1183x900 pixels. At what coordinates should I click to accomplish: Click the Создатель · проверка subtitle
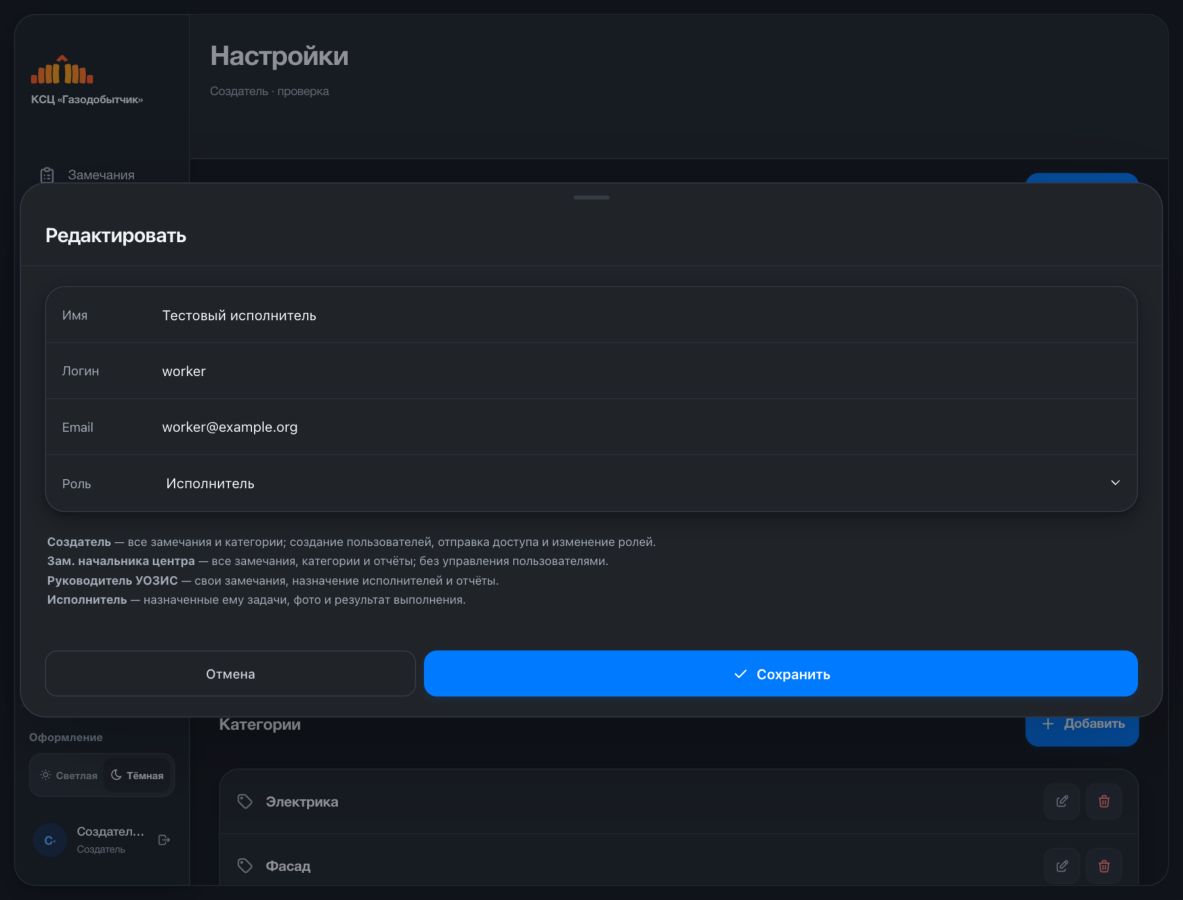269,91
